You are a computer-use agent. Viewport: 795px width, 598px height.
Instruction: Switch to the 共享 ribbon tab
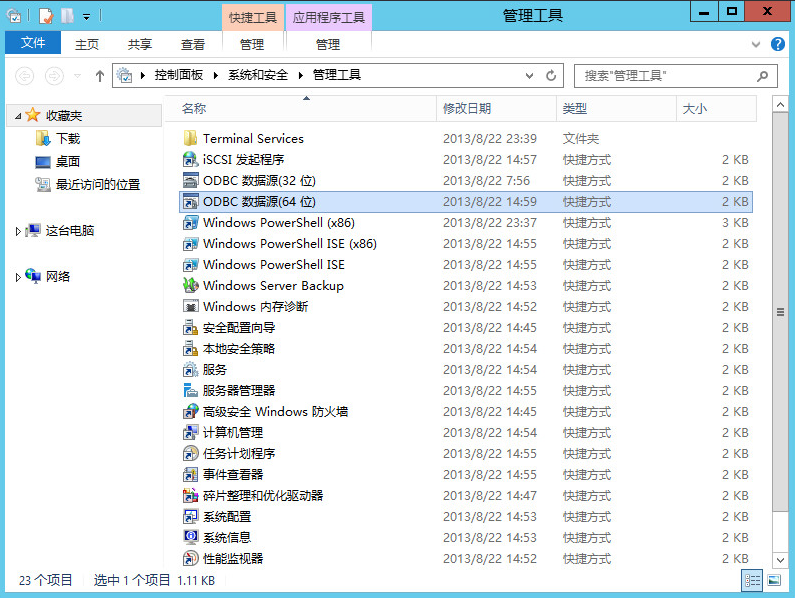pyautogui.click(x=139, y=45)
